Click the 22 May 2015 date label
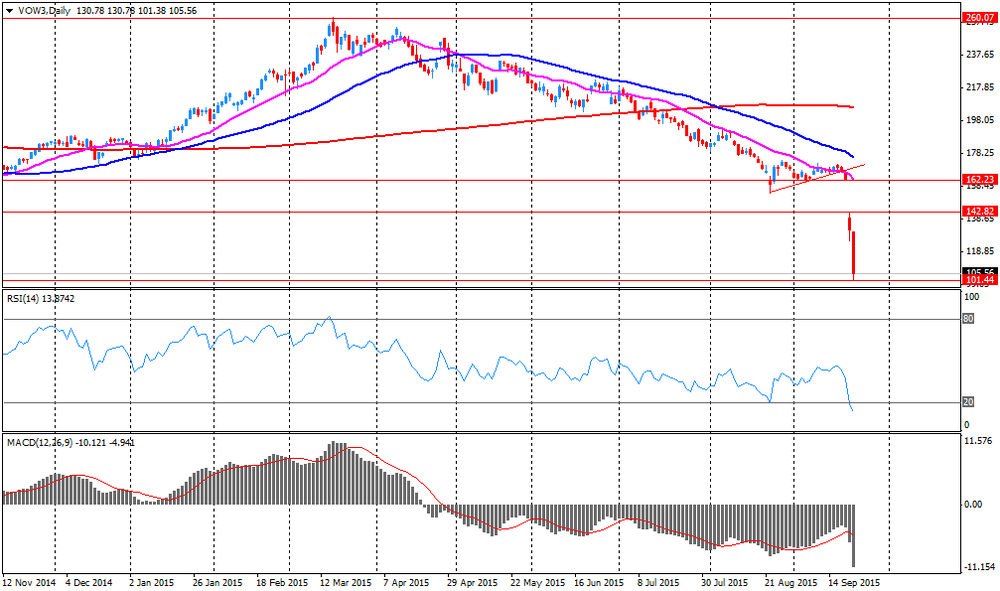Screen dimensions: 1000x591 (x=539, y=583)
